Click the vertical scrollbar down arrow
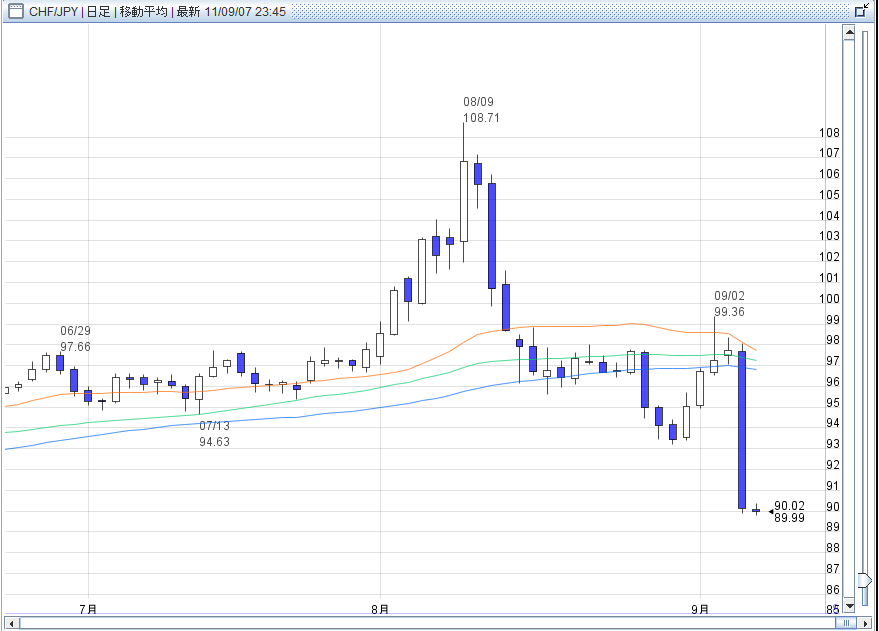Image resolution: width=879 pixels, height=631 pixels. click(849, 606)
